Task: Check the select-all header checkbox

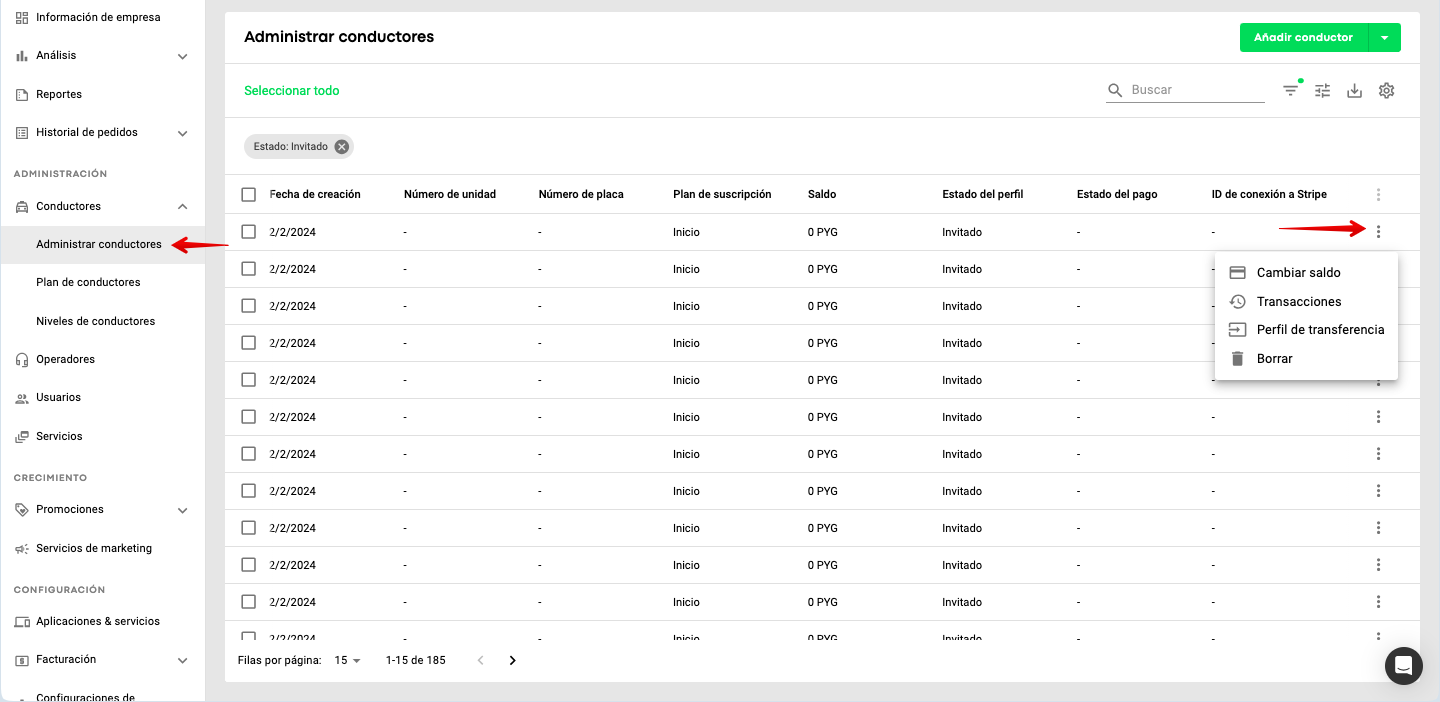Action: (249, 195)
